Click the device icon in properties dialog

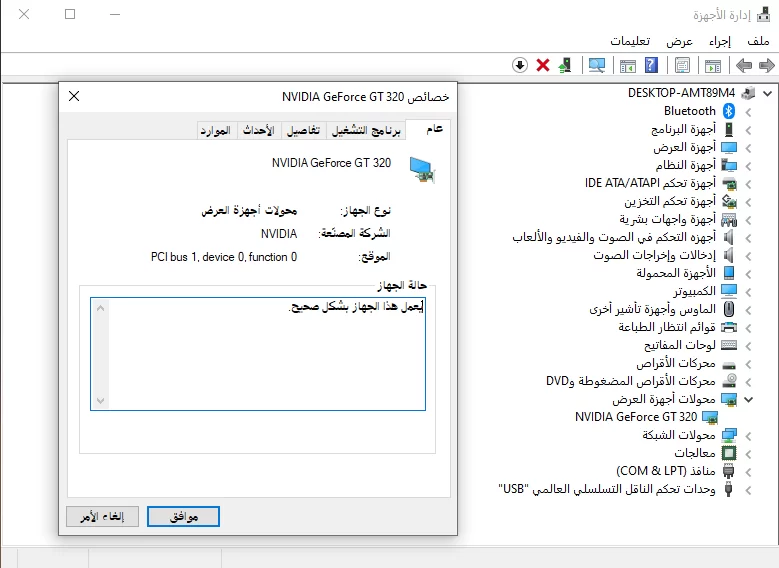click(422, 170)
